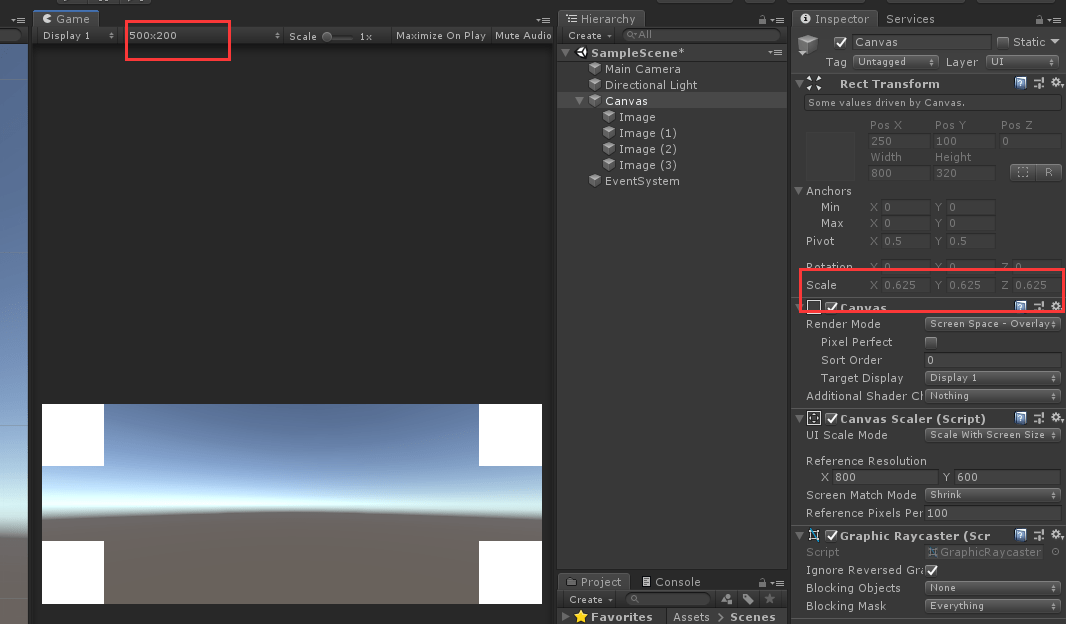Viewport: 1066px width, 624px height.
Task: Open the Display 1 dropdown in Game view
Action: click(77, 35)
